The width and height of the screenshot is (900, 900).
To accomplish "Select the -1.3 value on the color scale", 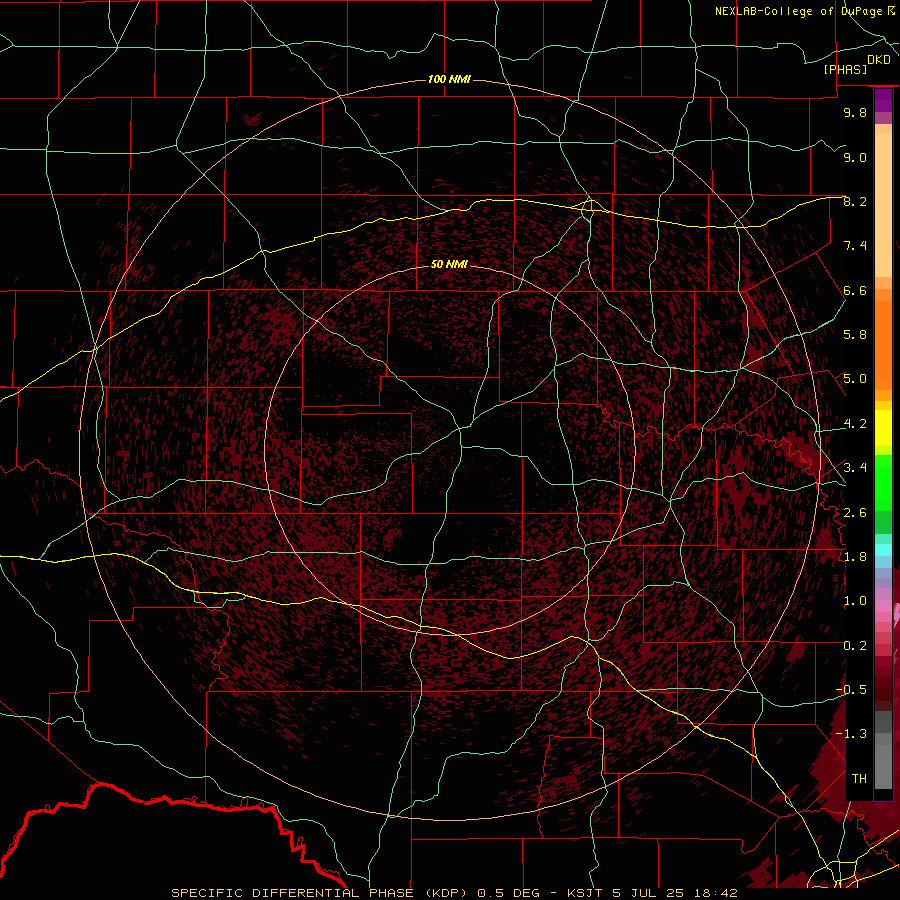I will pyautogui.click(x=851, y=734).
